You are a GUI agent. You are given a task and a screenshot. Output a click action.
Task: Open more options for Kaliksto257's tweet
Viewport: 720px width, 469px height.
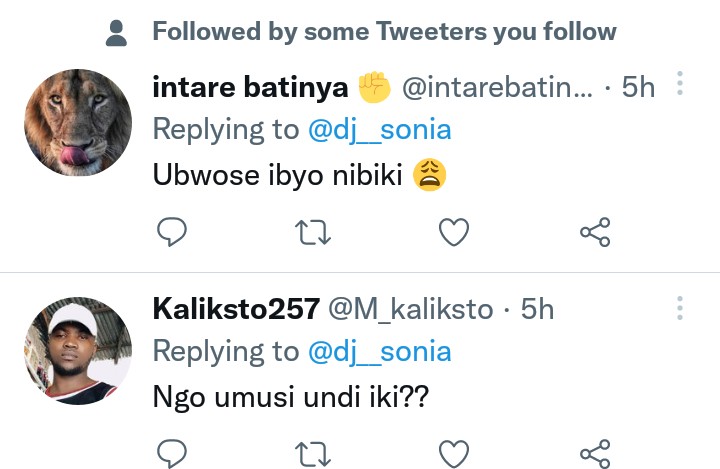click(x=680, y=308)
